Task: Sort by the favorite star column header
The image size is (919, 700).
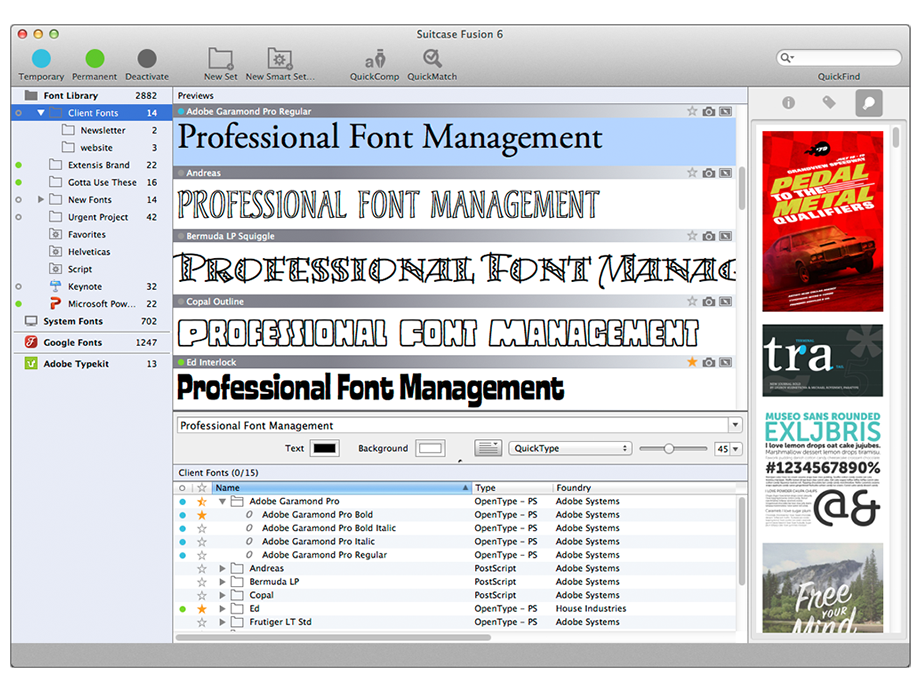Action: pyautogui.click(x=202, y=488)
